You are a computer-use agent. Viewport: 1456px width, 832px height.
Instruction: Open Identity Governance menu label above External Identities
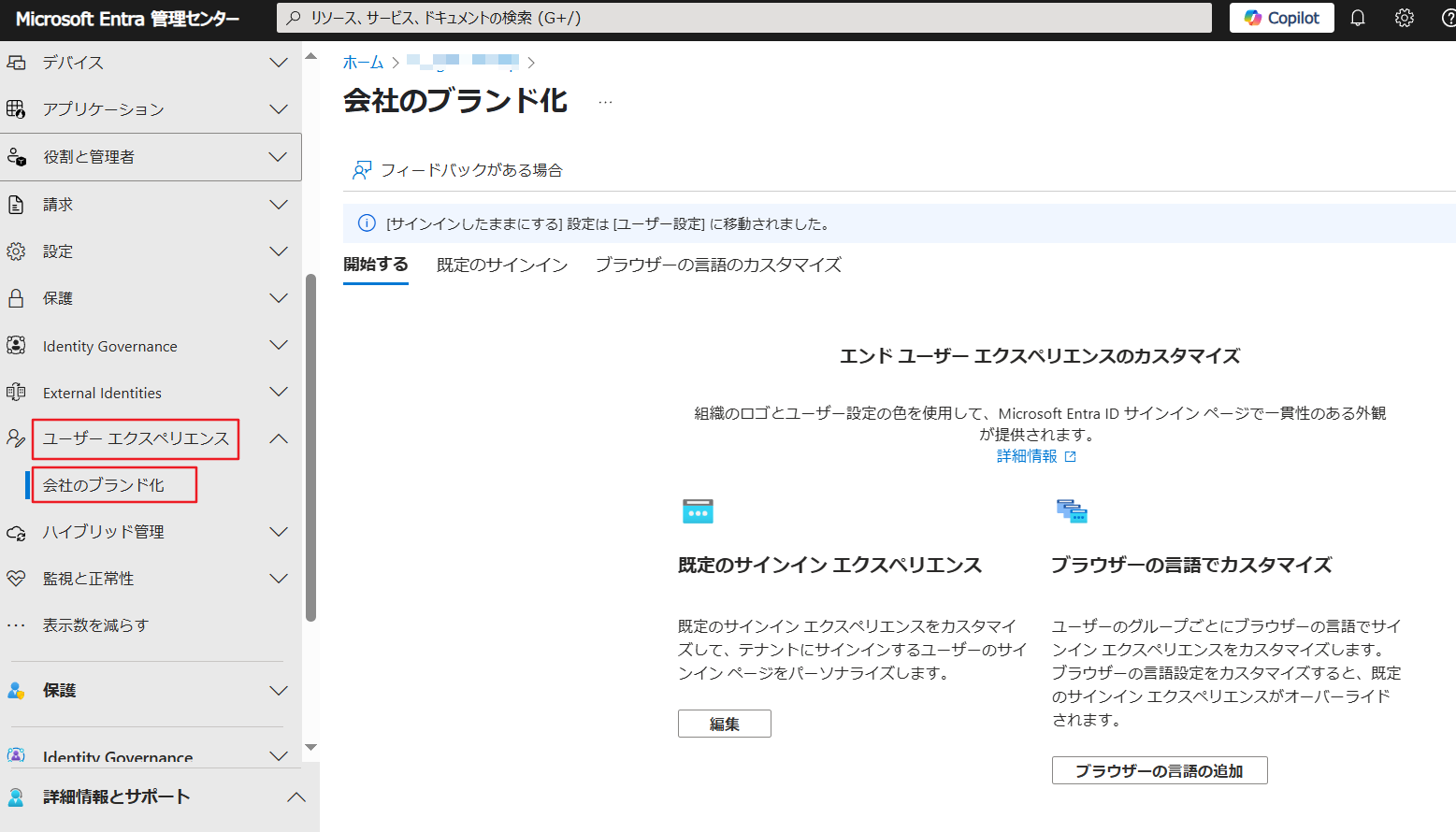click(110, 346)
